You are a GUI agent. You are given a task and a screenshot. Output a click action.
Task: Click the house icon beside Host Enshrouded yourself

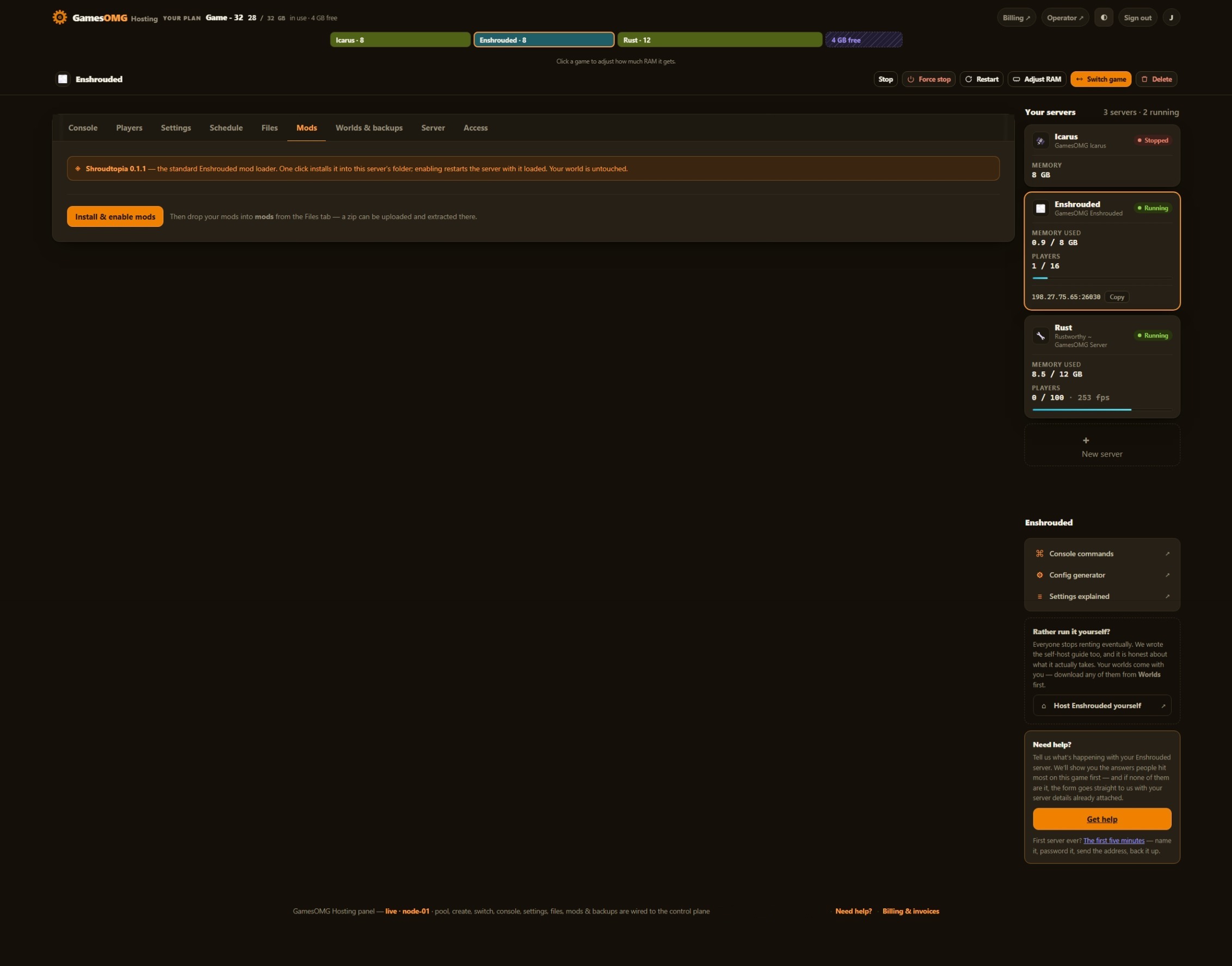click(x=1044, y=706)
